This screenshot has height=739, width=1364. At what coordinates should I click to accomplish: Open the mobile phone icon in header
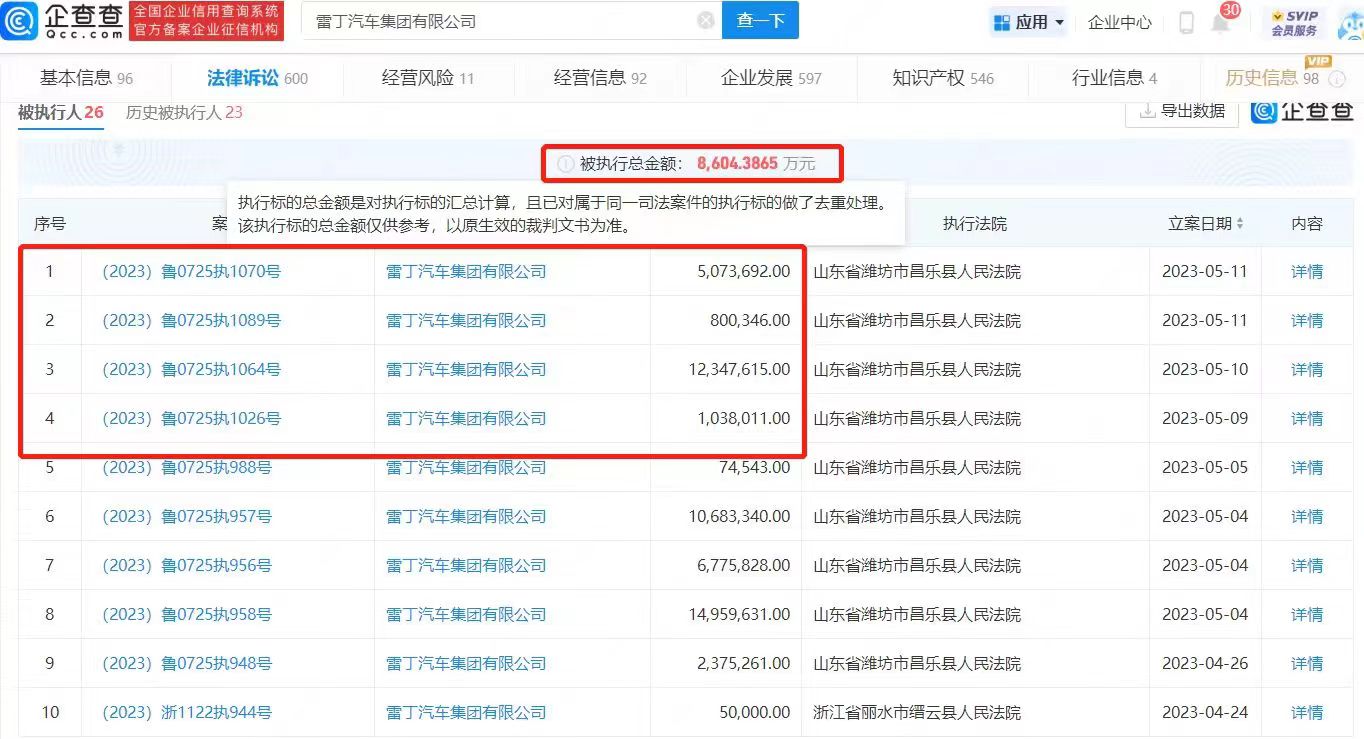tap(1186, 22)
